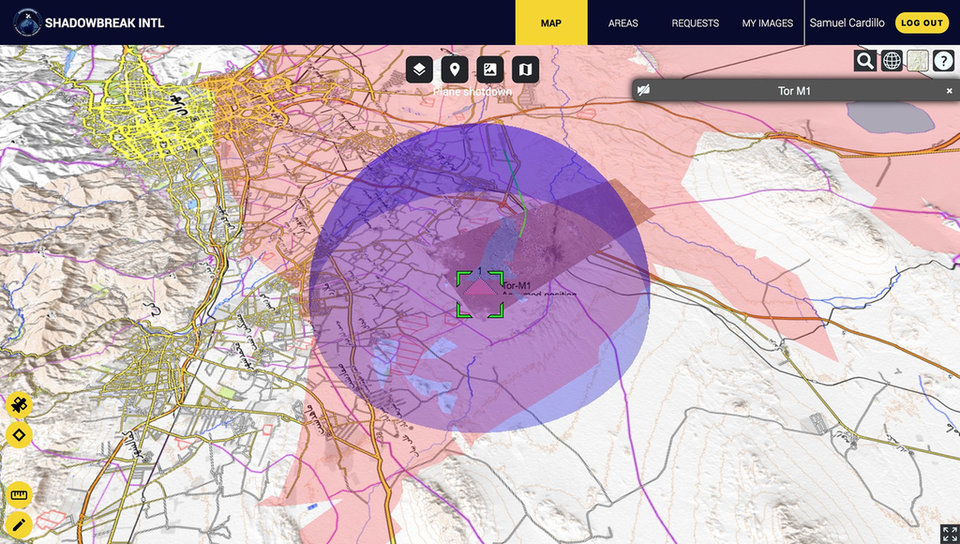Close the Tor M1 panel
Screen dimensions: 960x544
tap(950, 91)
